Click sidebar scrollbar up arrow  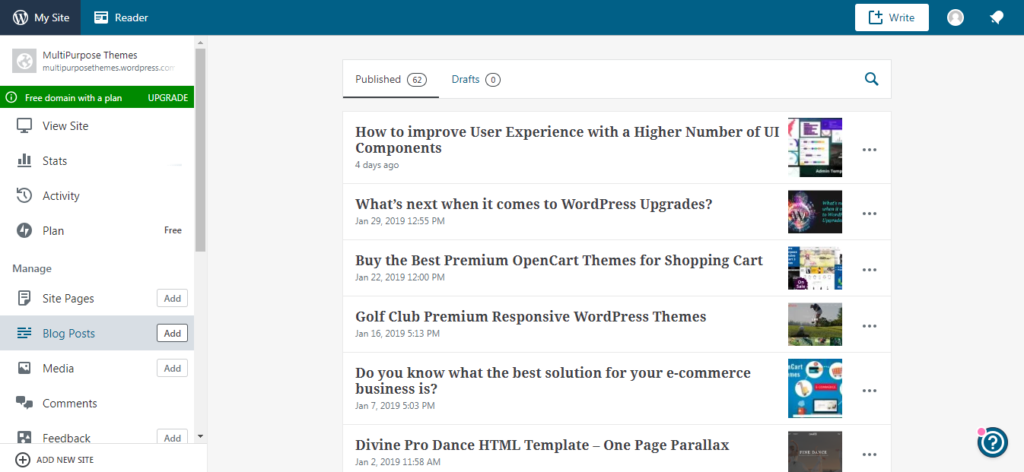200,42
